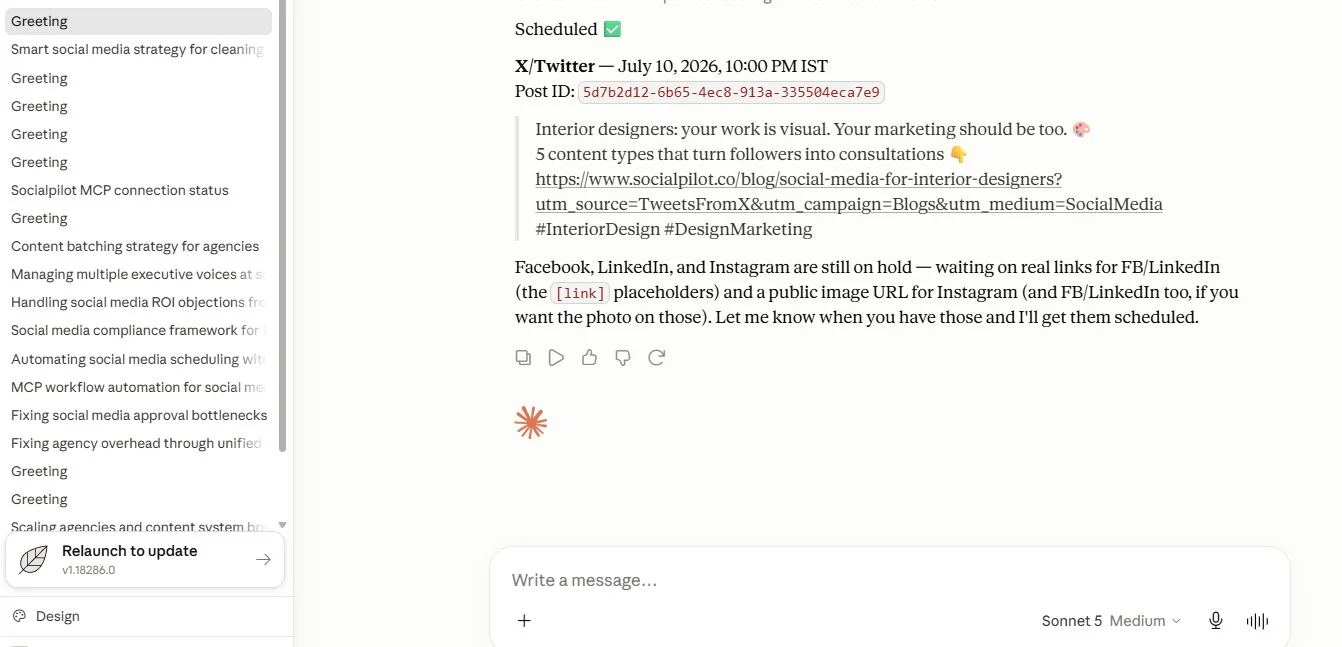This screenshot has width=1342, height=647.
Task: Copy the assistant response
Action: (x=523, y=357)
